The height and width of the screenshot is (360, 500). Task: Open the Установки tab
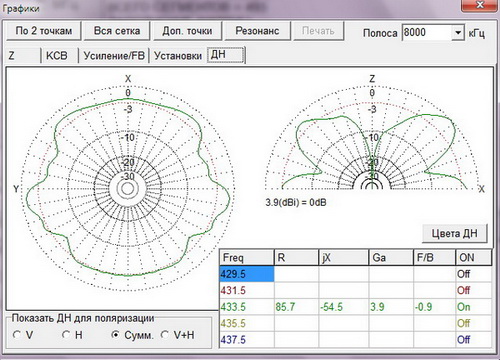coord(178,55)
